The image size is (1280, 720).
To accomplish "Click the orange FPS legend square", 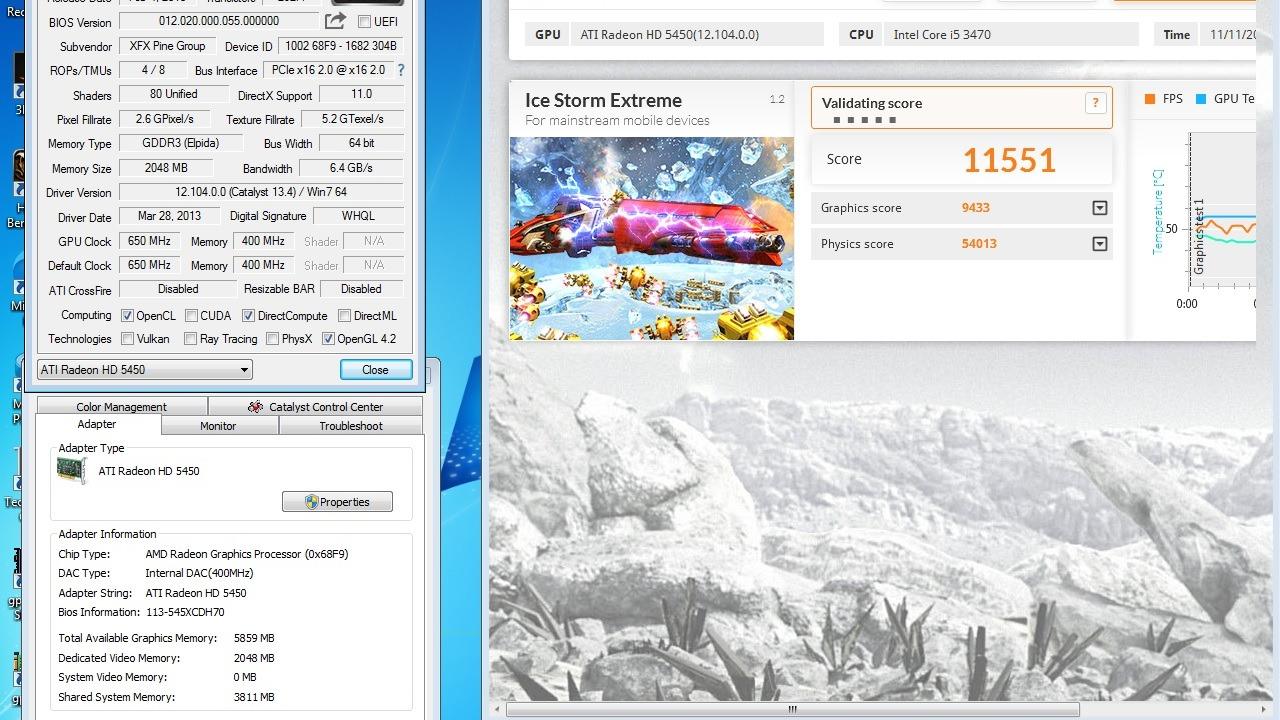I will (x=1150, y=99).
